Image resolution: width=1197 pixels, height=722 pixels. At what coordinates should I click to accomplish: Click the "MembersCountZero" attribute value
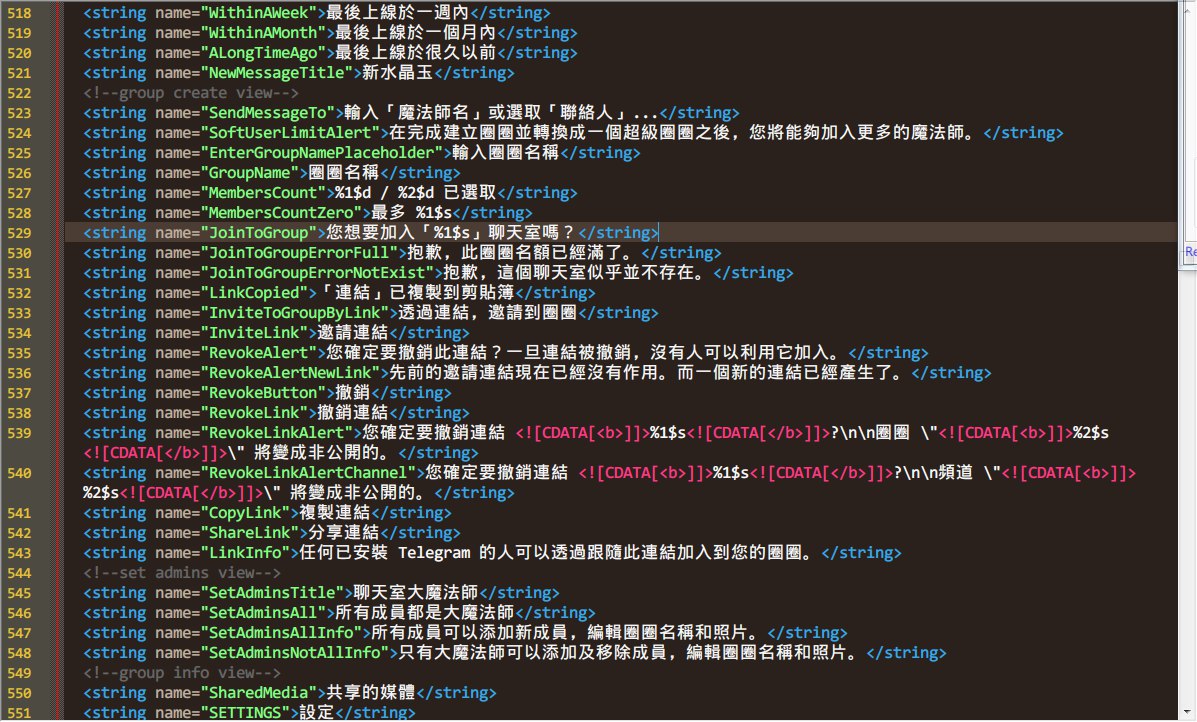[x=282, y=213]
